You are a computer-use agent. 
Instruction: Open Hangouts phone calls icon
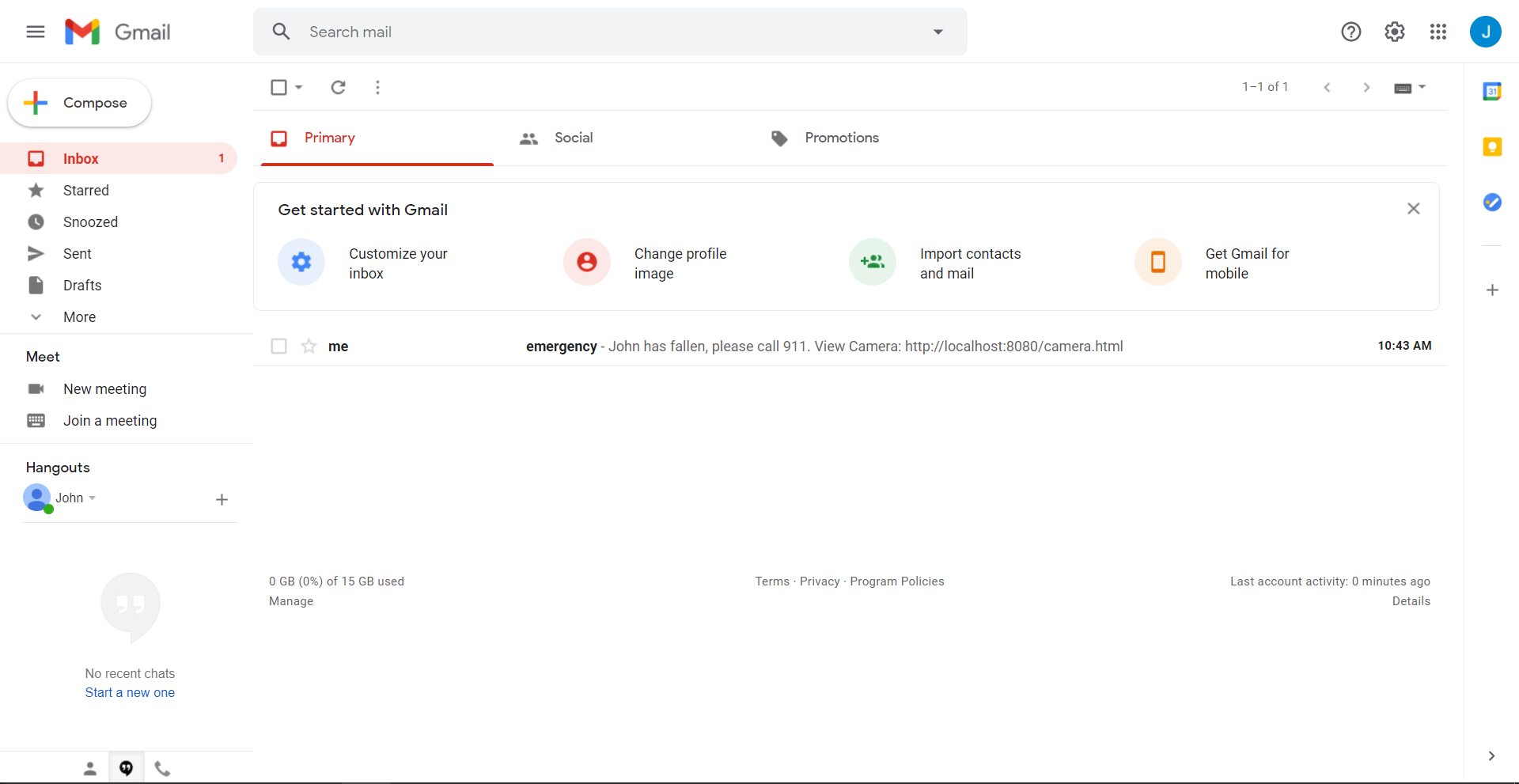point(162,768)
